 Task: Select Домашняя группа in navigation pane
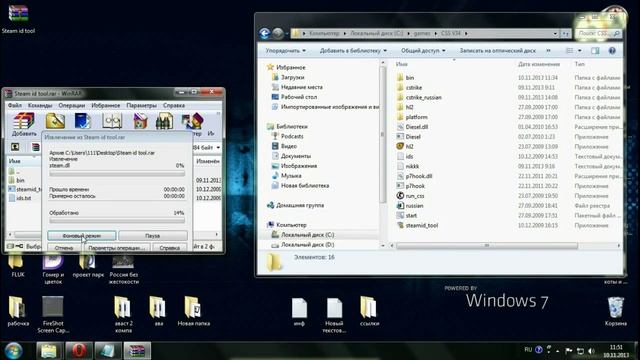pos(300,205)
